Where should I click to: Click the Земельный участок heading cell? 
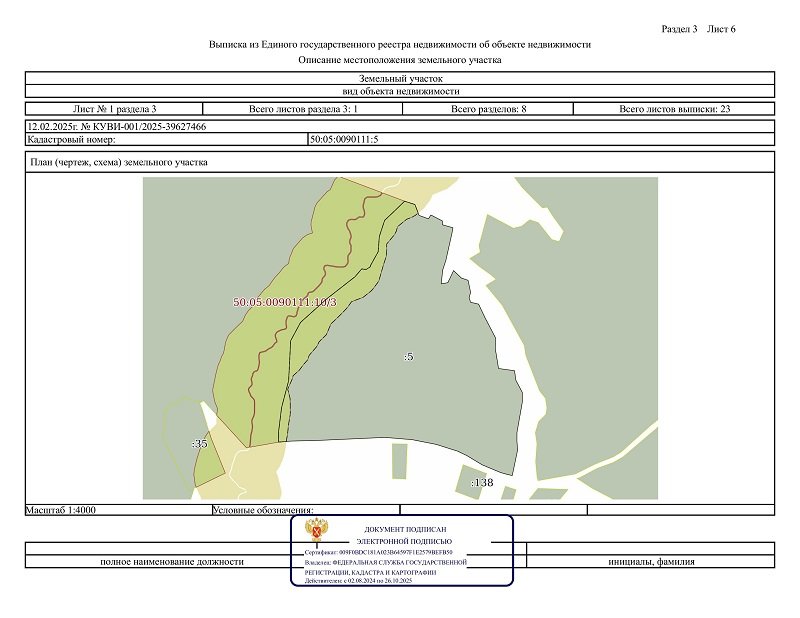pos(400,78)
